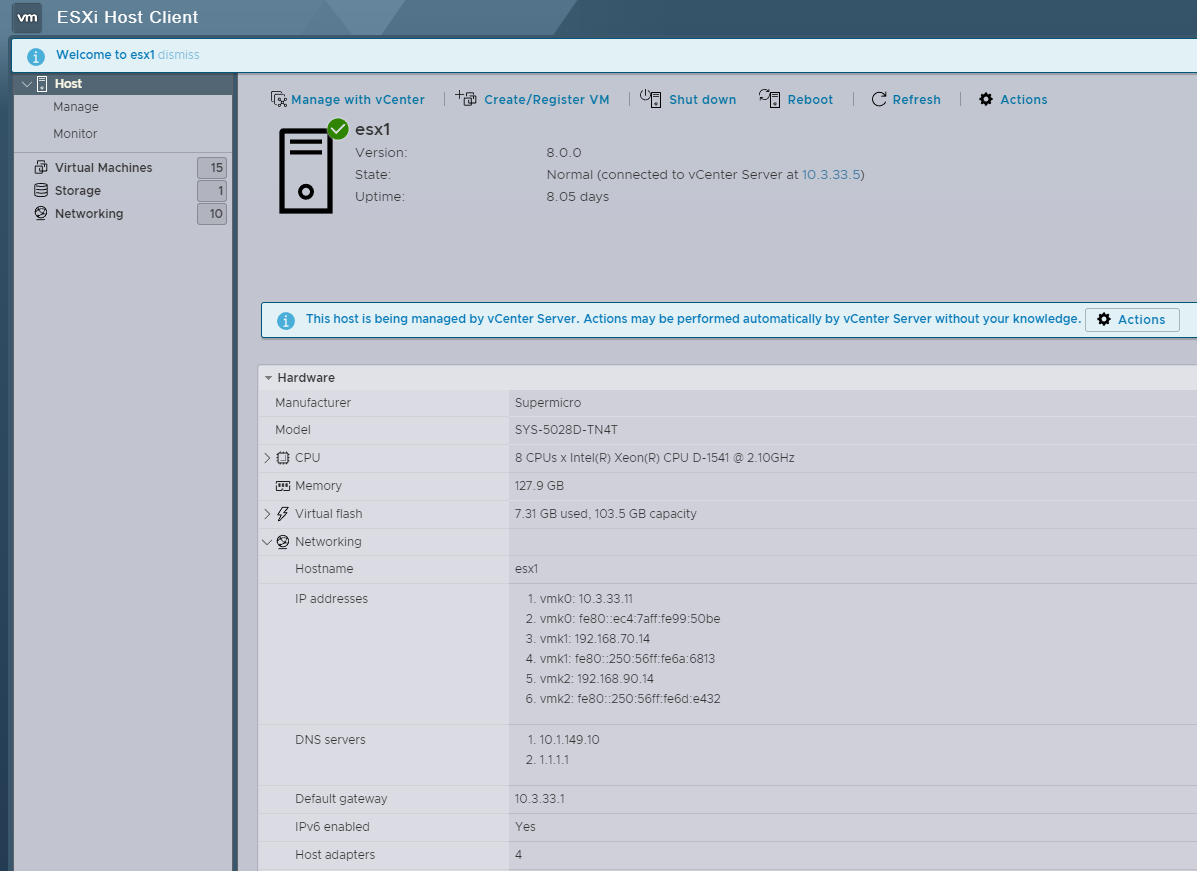Click the uptime value 8.05 days

[577, 197]
